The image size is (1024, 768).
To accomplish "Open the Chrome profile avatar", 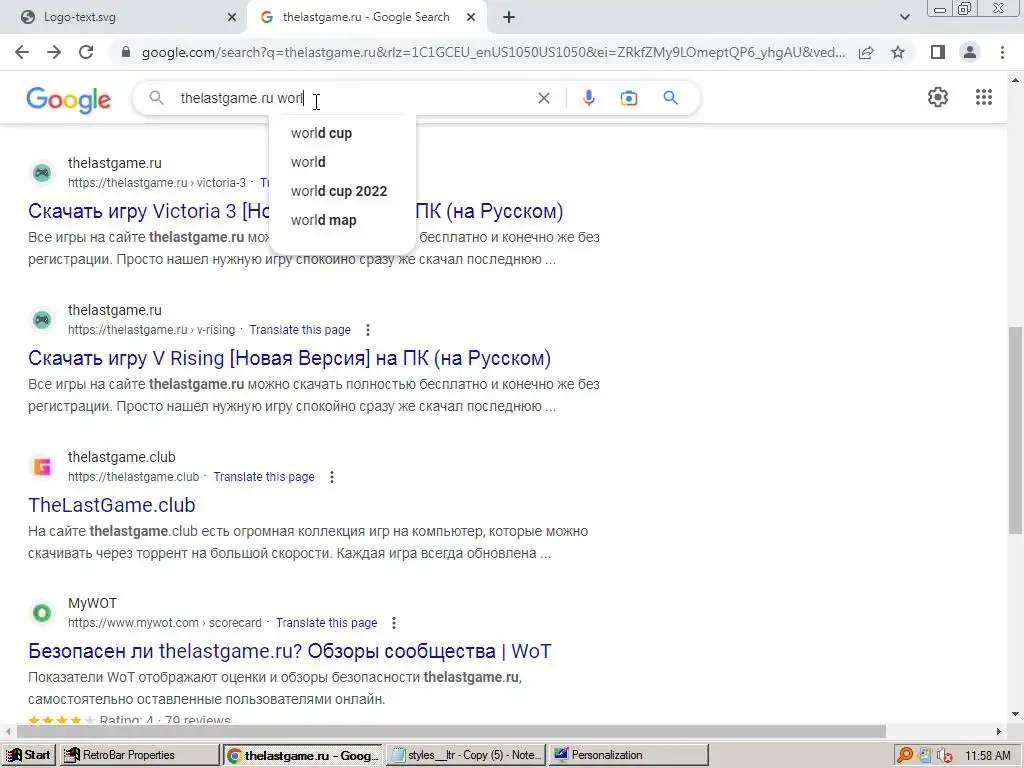I will point(970,52).
